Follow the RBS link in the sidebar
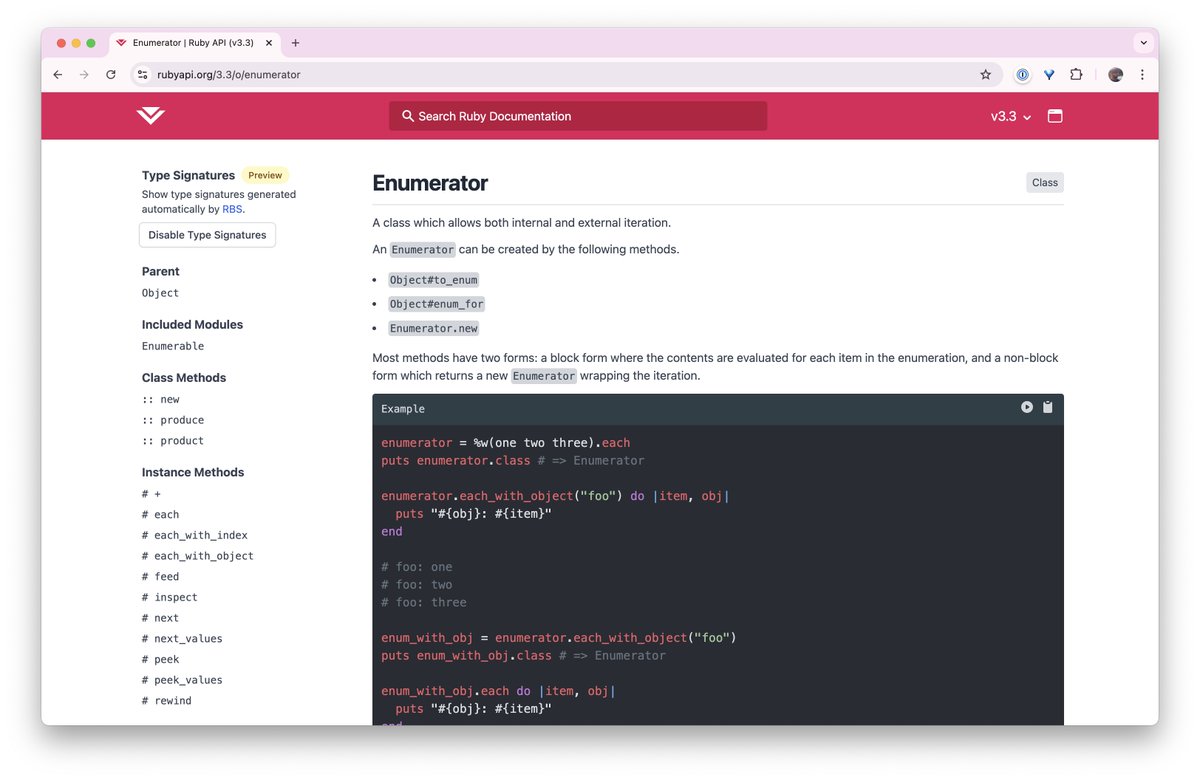Screen dimensions: 1200x780 click(x=232, y=209)
